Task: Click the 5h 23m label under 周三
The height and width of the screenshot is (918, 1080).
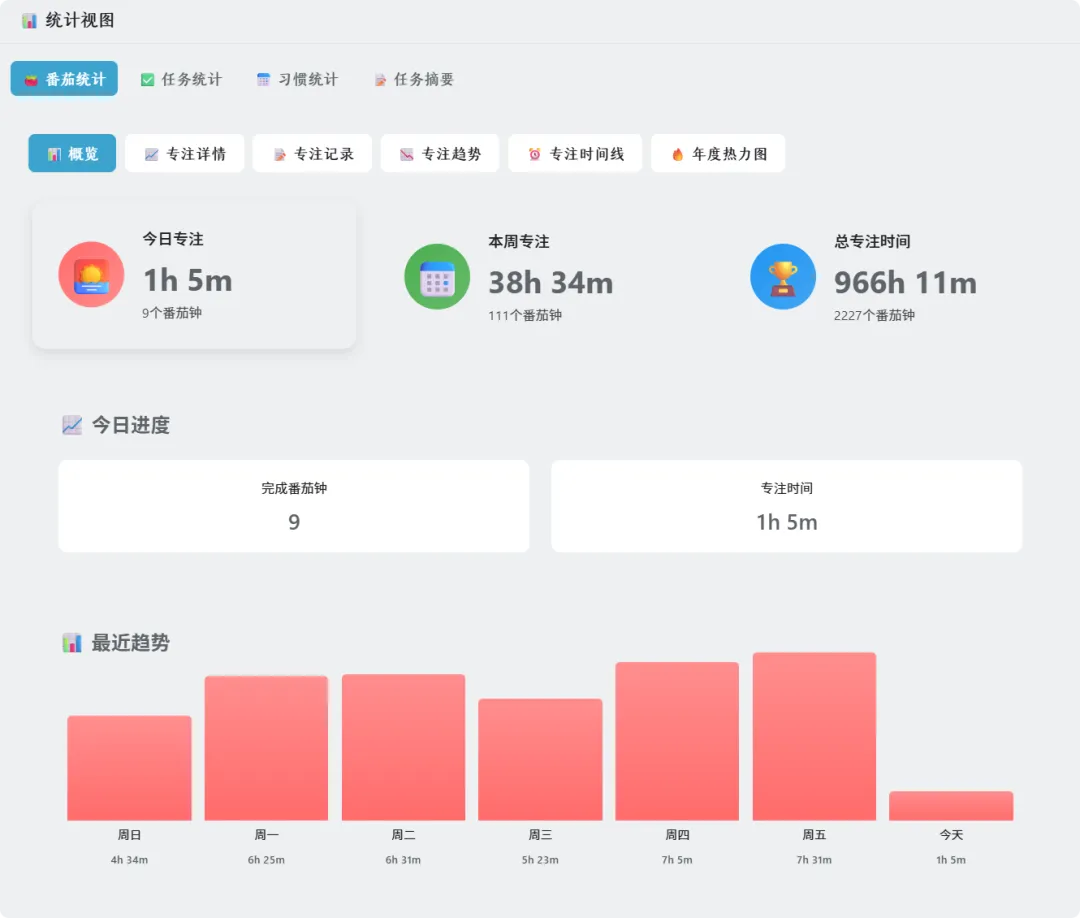Action: click(541, 860)
